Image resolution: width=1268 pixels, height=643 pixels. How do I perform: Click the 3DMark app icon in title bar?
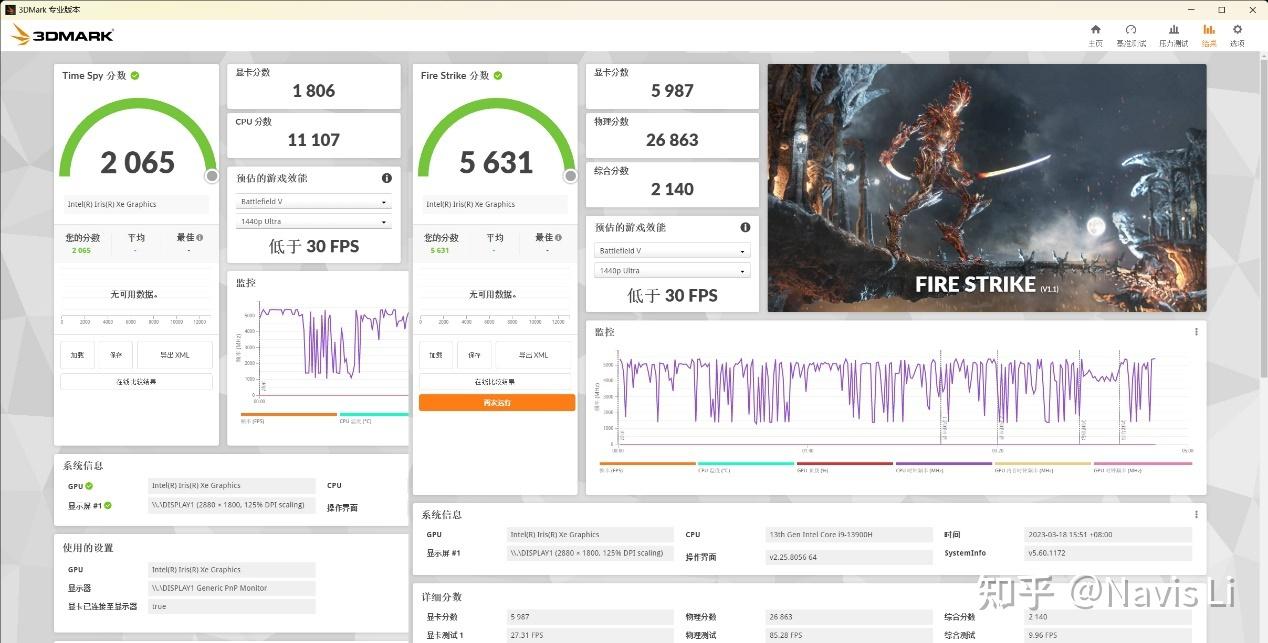(9, 9)
